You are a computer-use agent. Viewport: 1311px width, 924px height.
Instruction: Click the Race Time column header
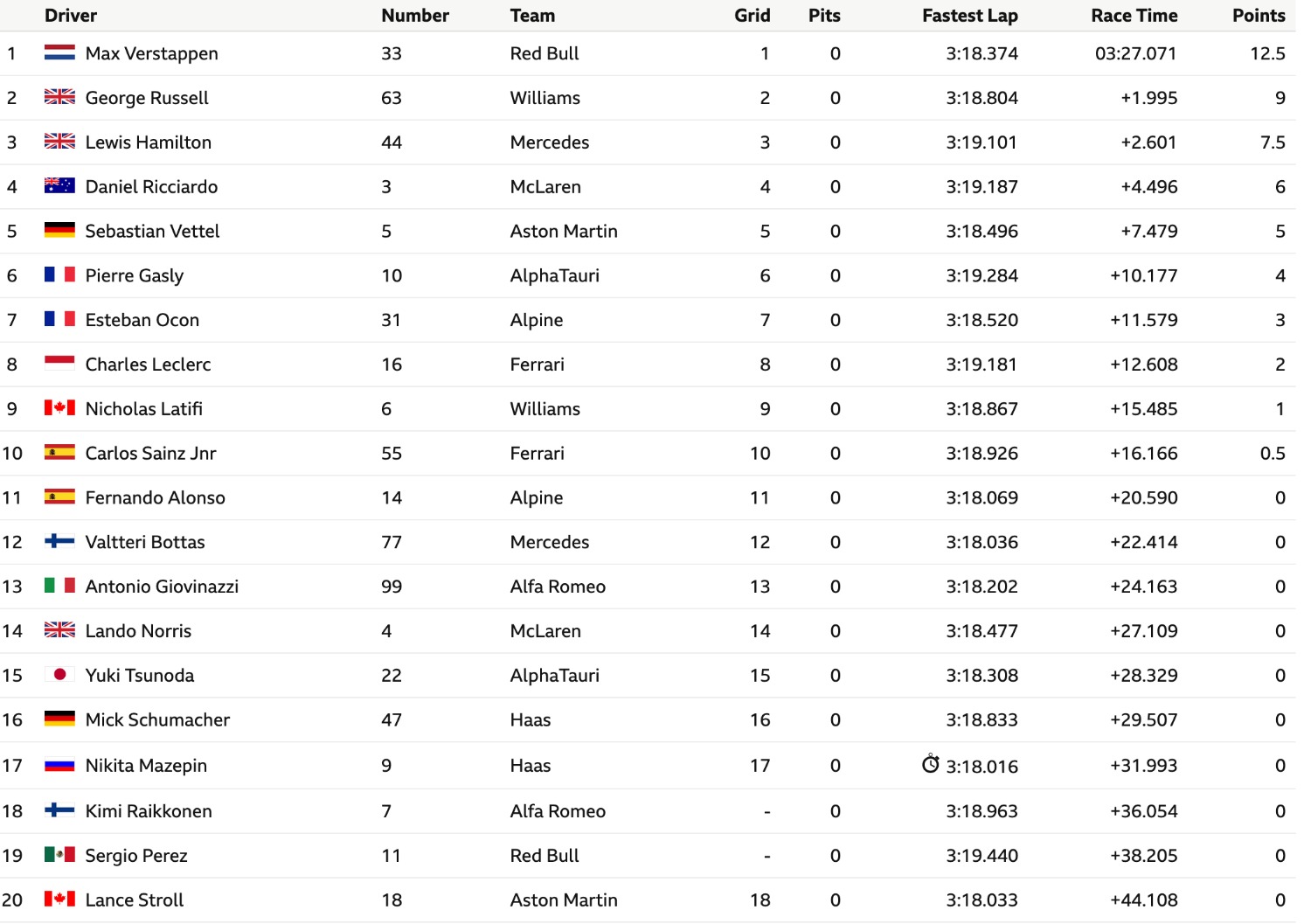click(1134, 16)
